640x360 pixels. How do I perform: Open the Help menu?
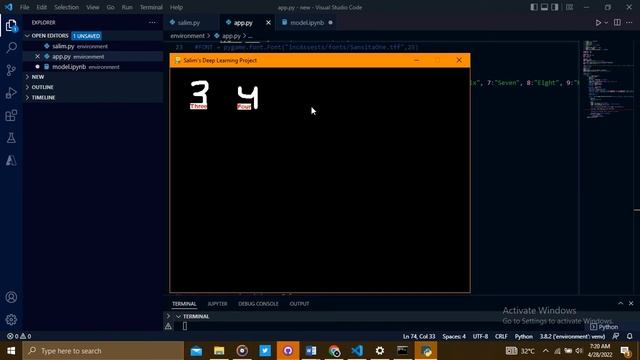coord(176,7)
